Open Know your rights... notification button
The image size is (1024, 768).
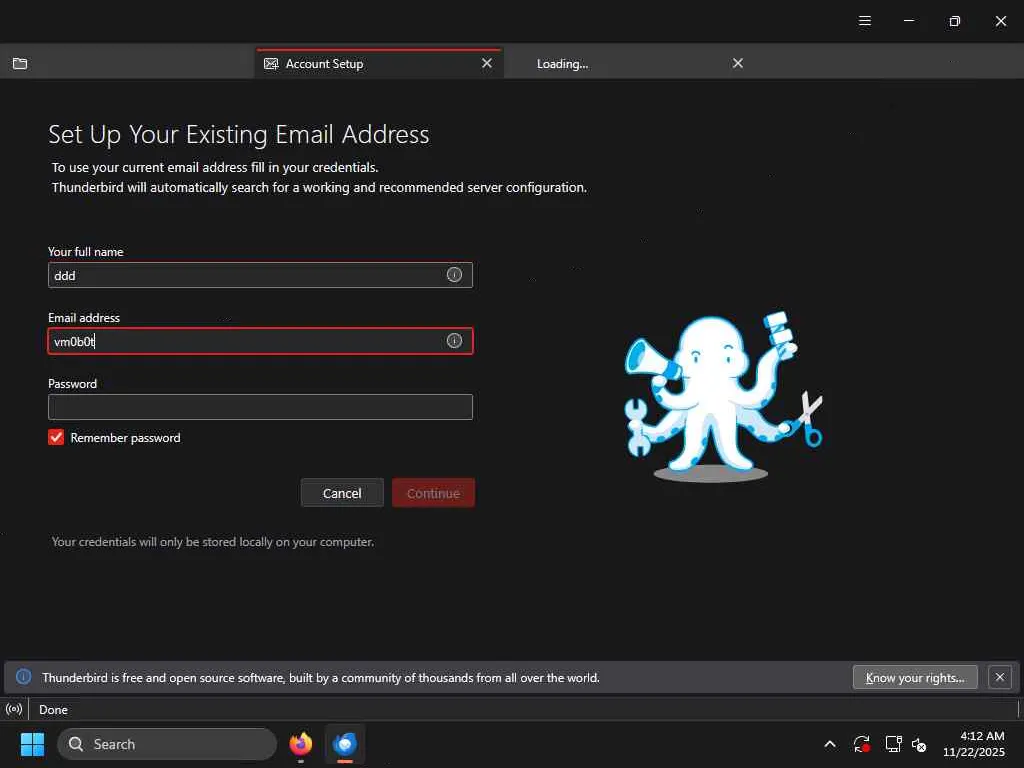point(915,678)
